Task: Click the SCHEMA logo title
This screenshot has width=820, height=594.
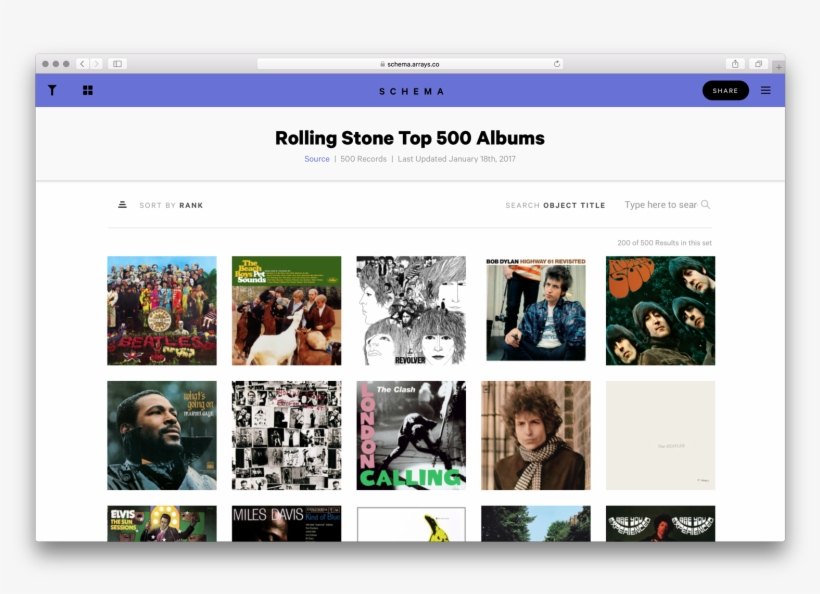Action: point(412,92)
